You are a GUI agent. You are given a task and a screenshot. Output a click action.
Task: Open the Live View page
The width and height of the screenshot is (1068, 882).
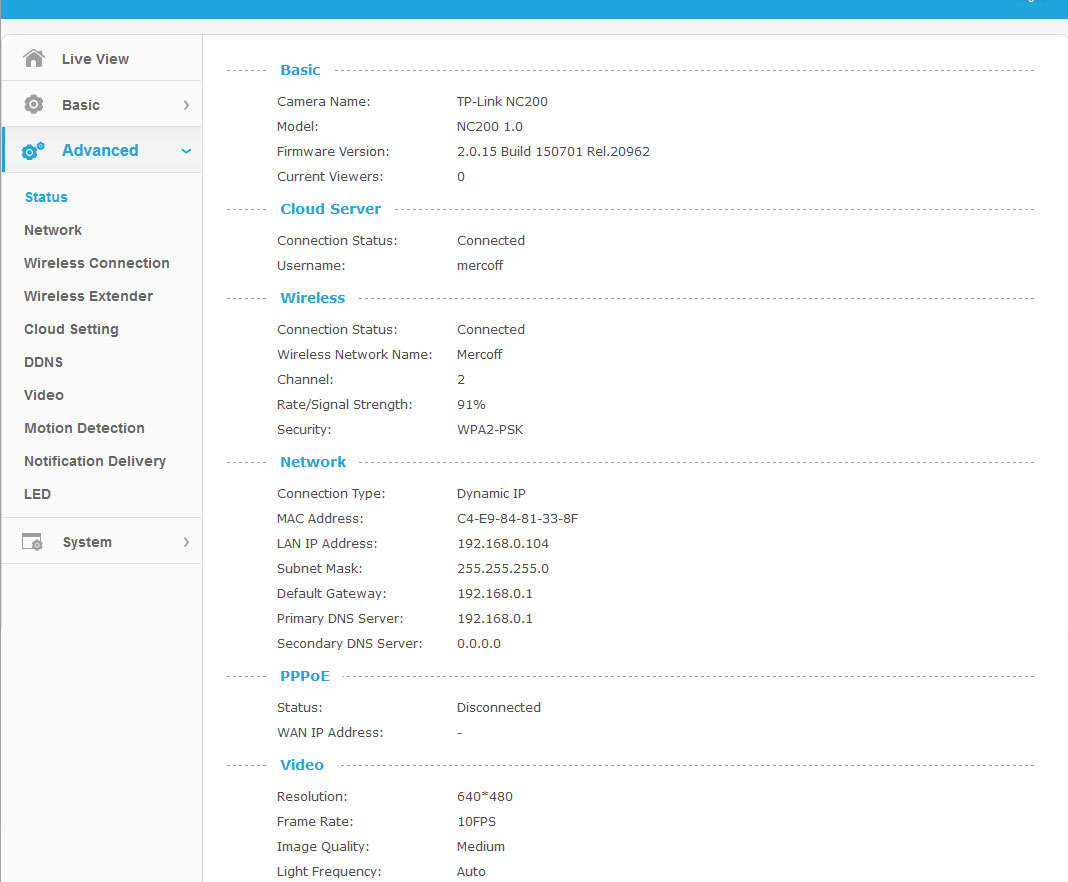pyautogui.click(x=95, y=59)
